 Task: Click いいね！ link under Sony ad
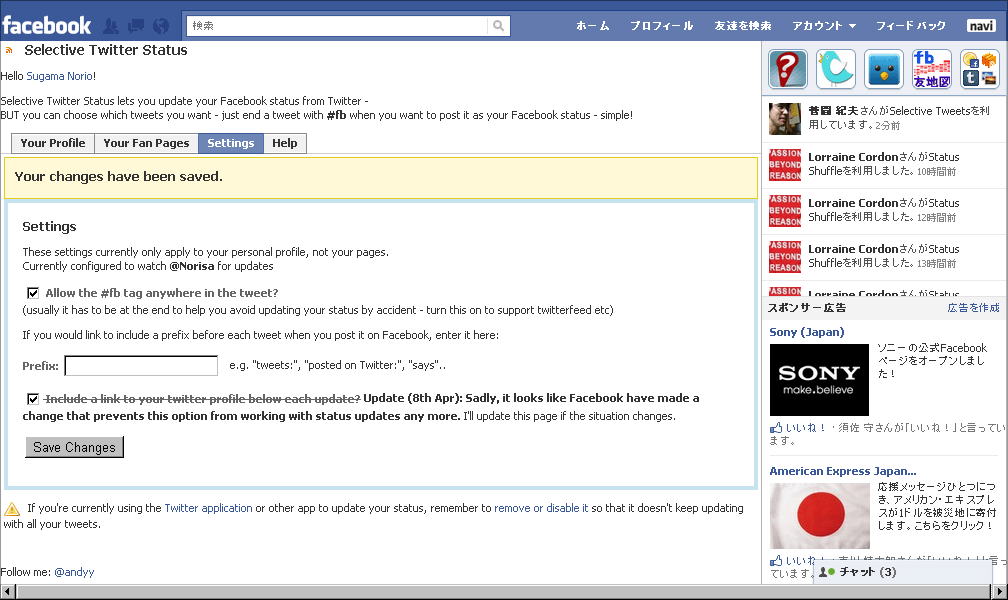coord(806,428)
